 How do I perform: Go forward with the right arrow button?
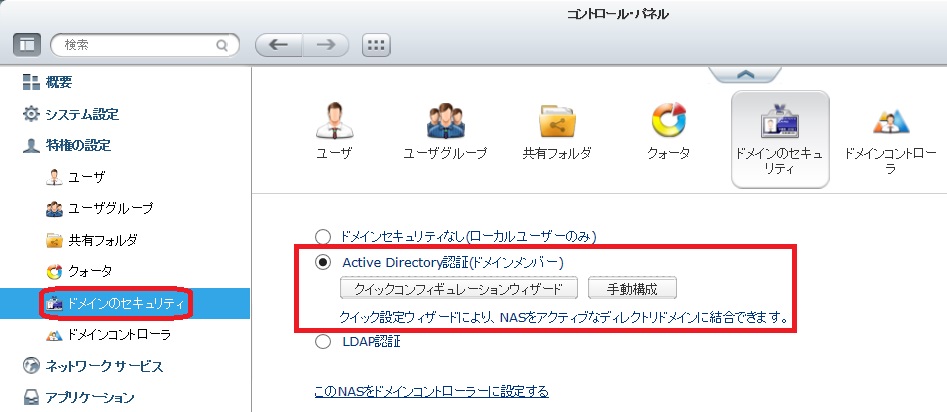pos(326,45)
